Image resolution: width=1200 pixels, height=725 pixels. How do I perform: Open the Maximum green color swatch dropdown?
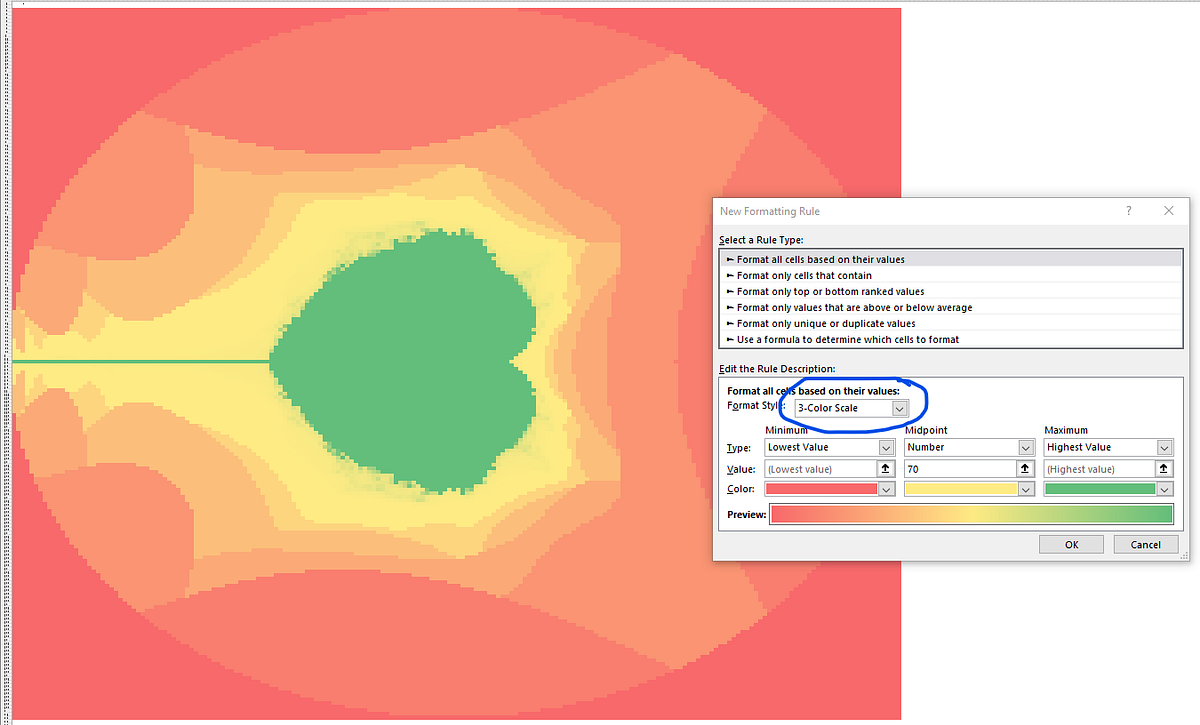click(x=1164, y=489)
